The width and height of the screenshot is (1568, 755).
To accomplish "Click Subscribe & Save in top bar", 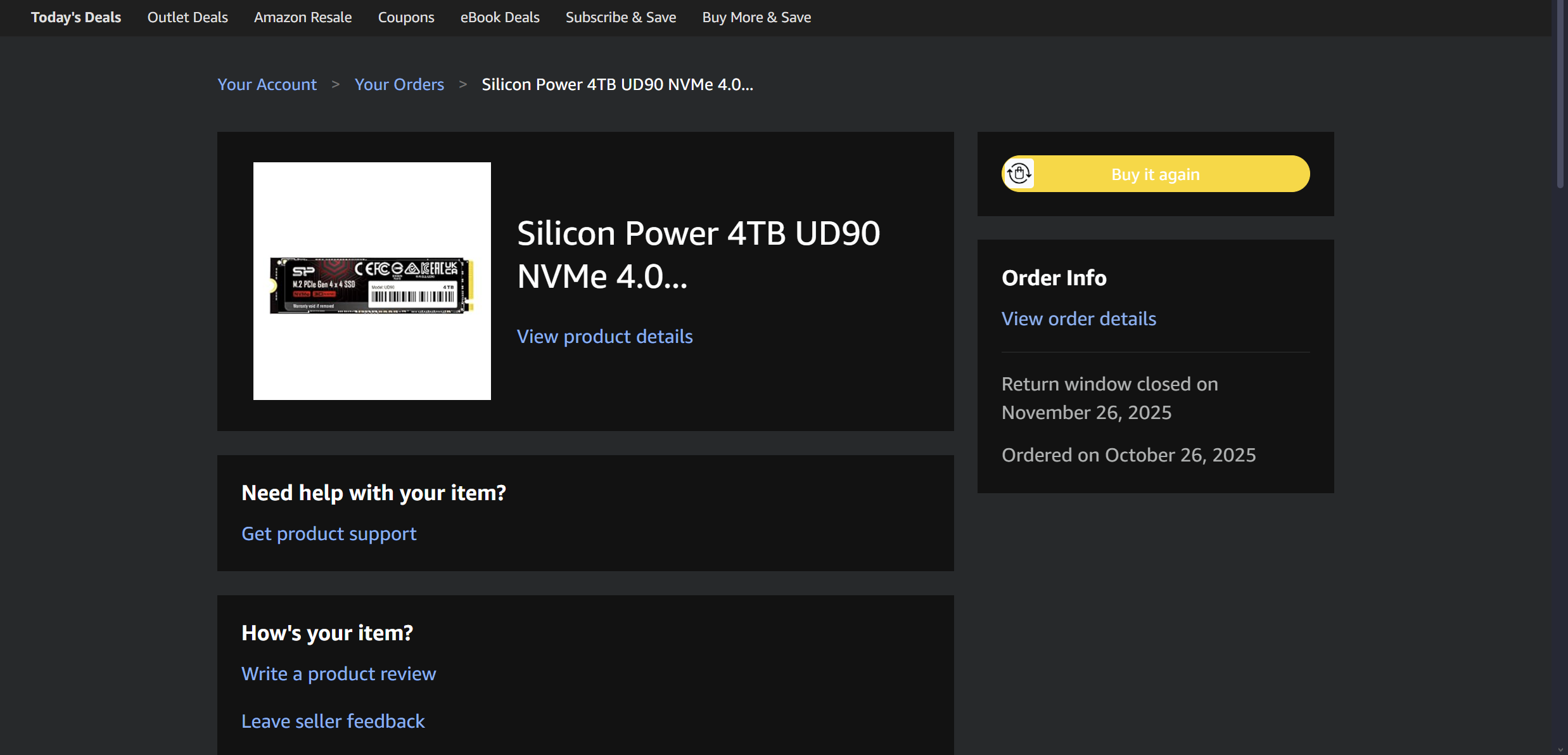I will 621,17.
